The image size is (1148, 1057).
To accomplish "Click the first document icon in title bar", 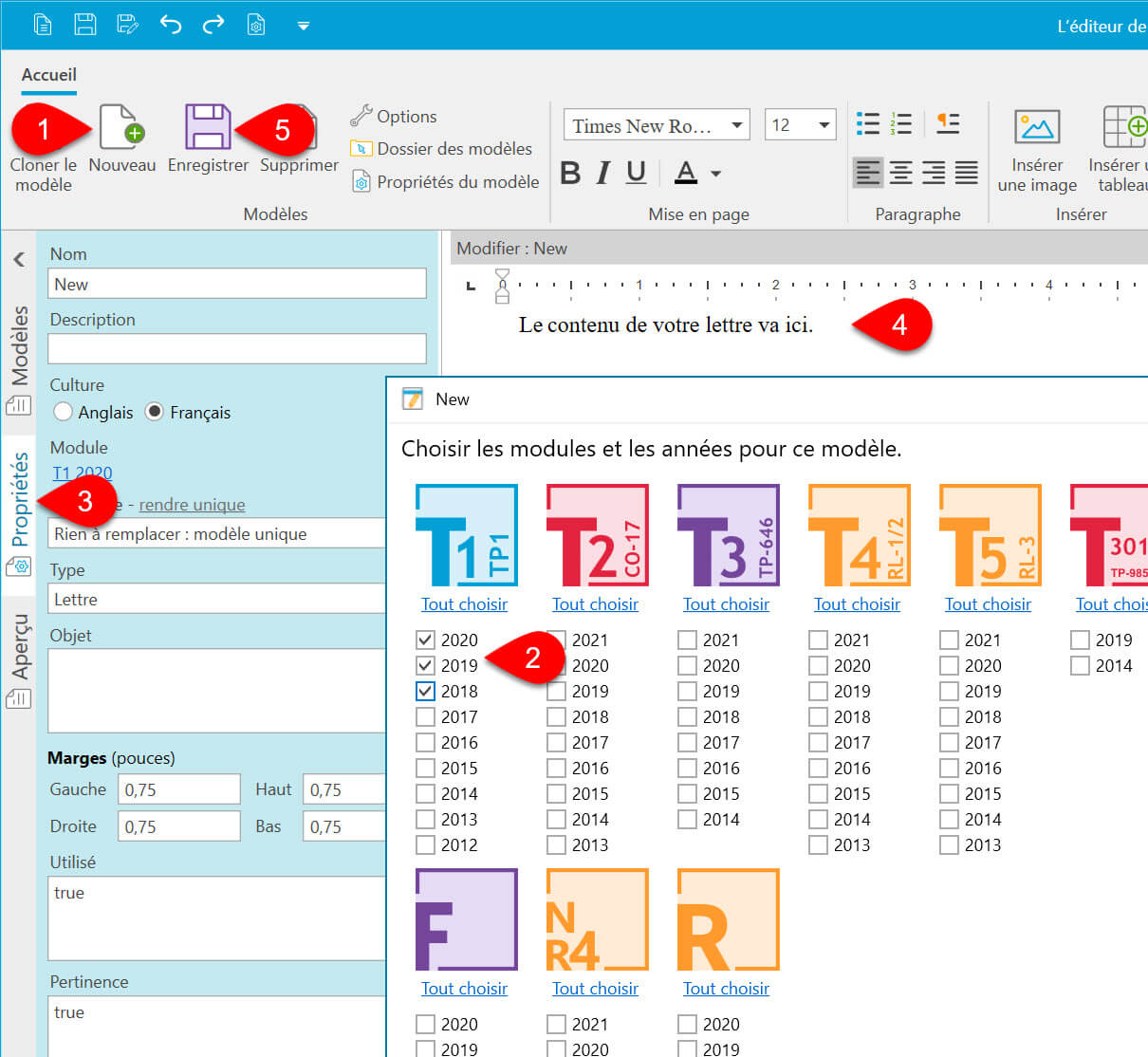I will click(43, 25).
